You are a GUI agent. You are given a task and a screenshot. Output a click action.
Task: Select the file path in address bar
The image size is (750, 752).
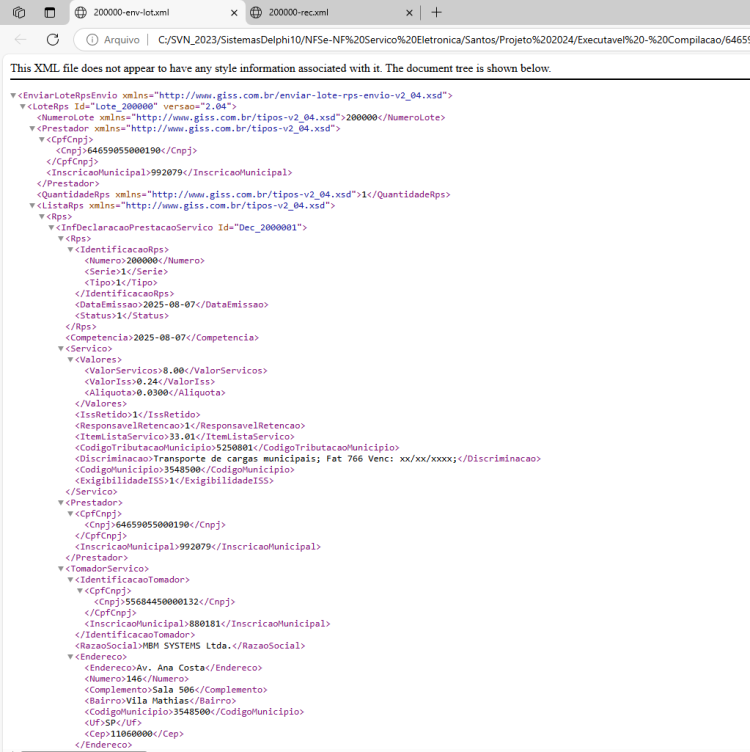point(453,40)
